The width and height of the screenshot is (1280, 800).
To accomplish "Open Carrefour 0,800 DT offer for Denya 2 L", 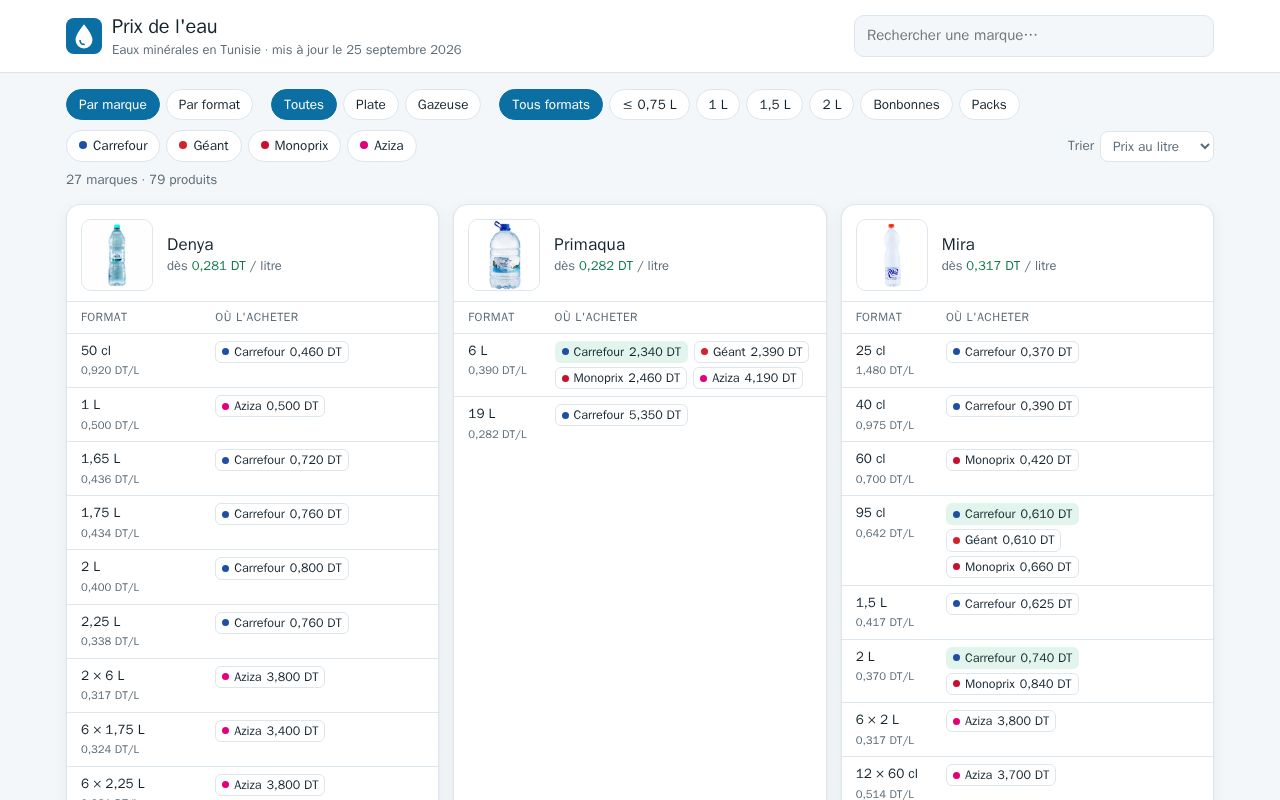I will point(282,568).
